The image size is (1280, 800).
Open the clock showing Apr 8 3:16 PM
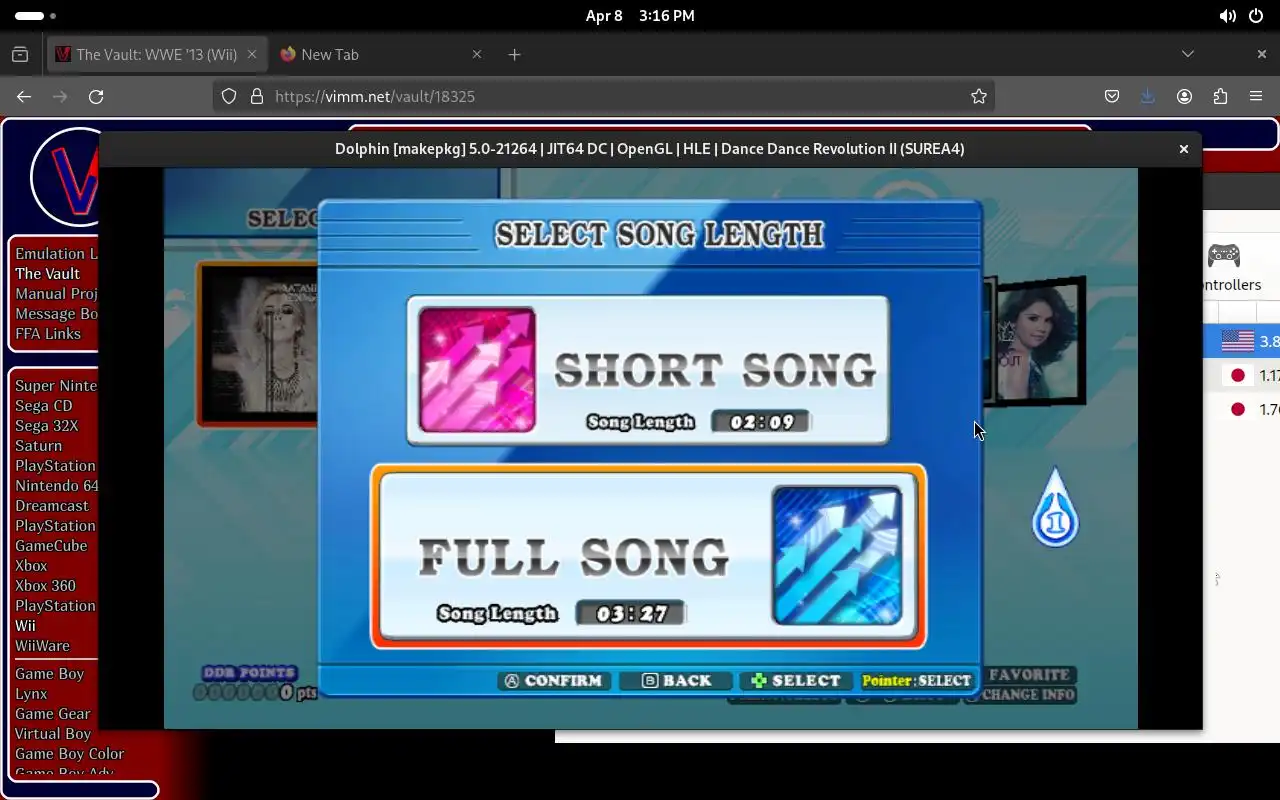click(640, 16)
